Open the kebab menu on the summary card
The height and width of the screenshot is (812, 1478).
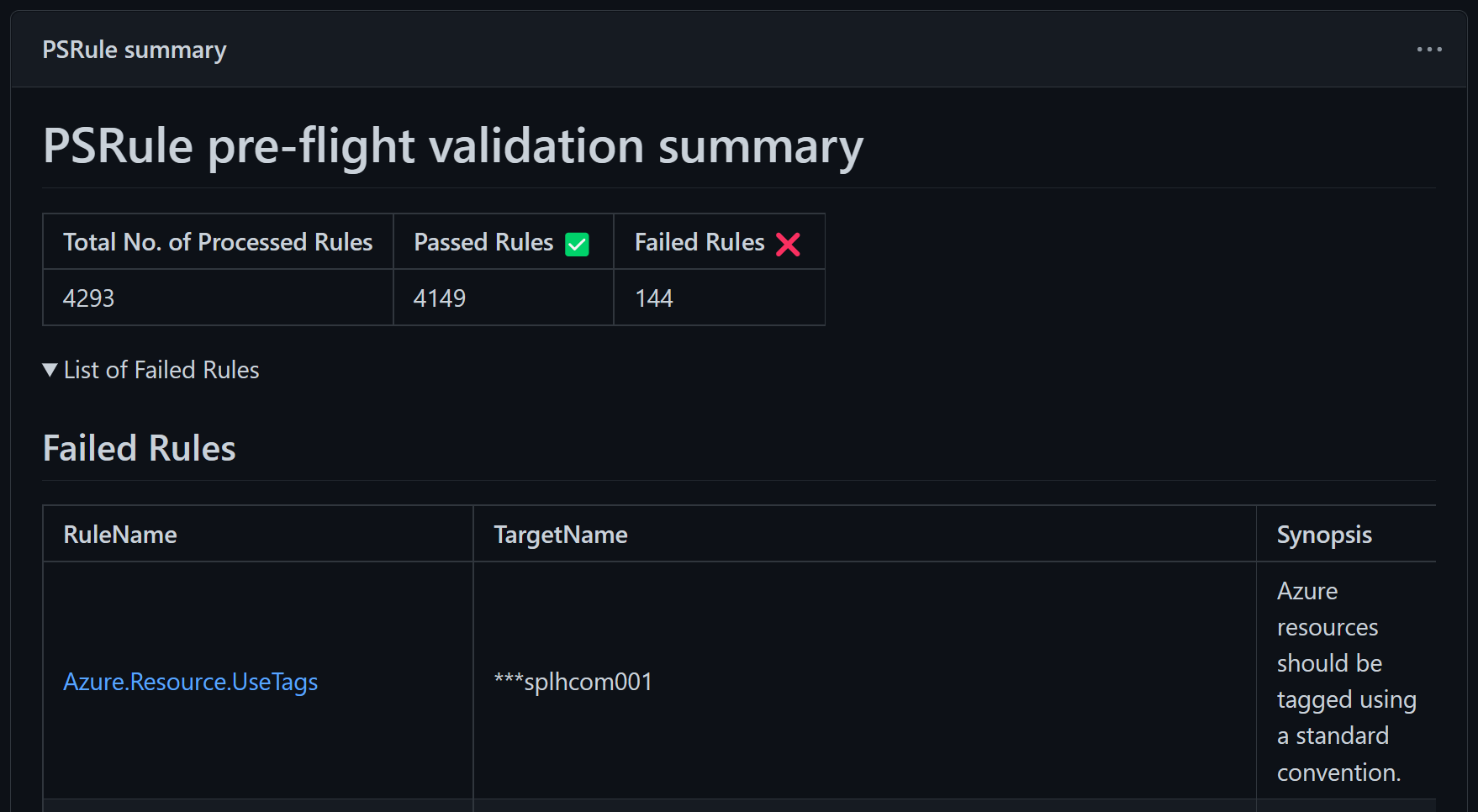1428,49
